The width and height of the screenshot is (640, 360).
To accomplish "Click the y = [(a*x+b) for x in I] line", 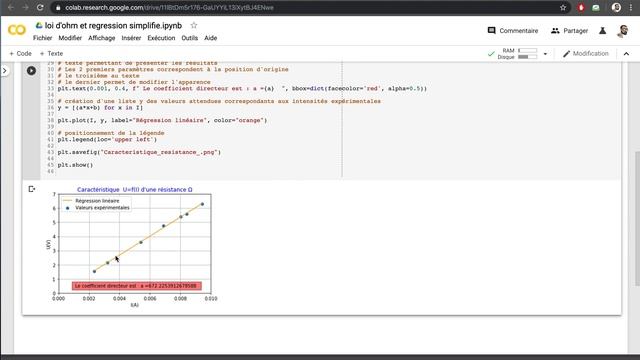I will 100,108.
